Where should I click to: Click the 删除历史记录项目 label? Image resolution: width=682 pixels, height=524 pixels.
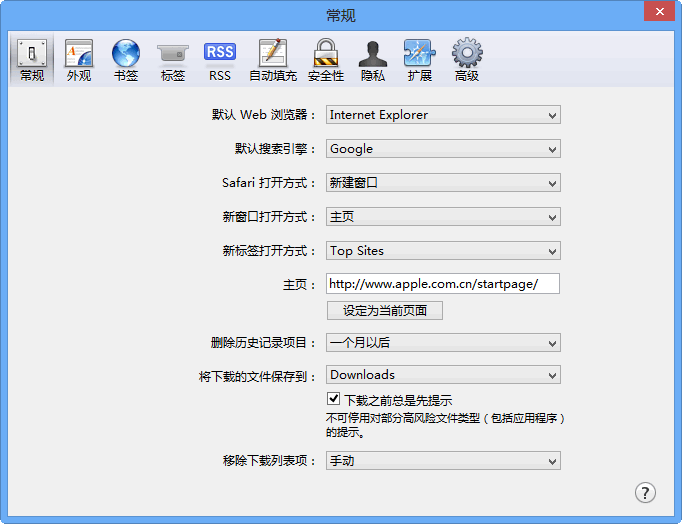click(263, 343)
